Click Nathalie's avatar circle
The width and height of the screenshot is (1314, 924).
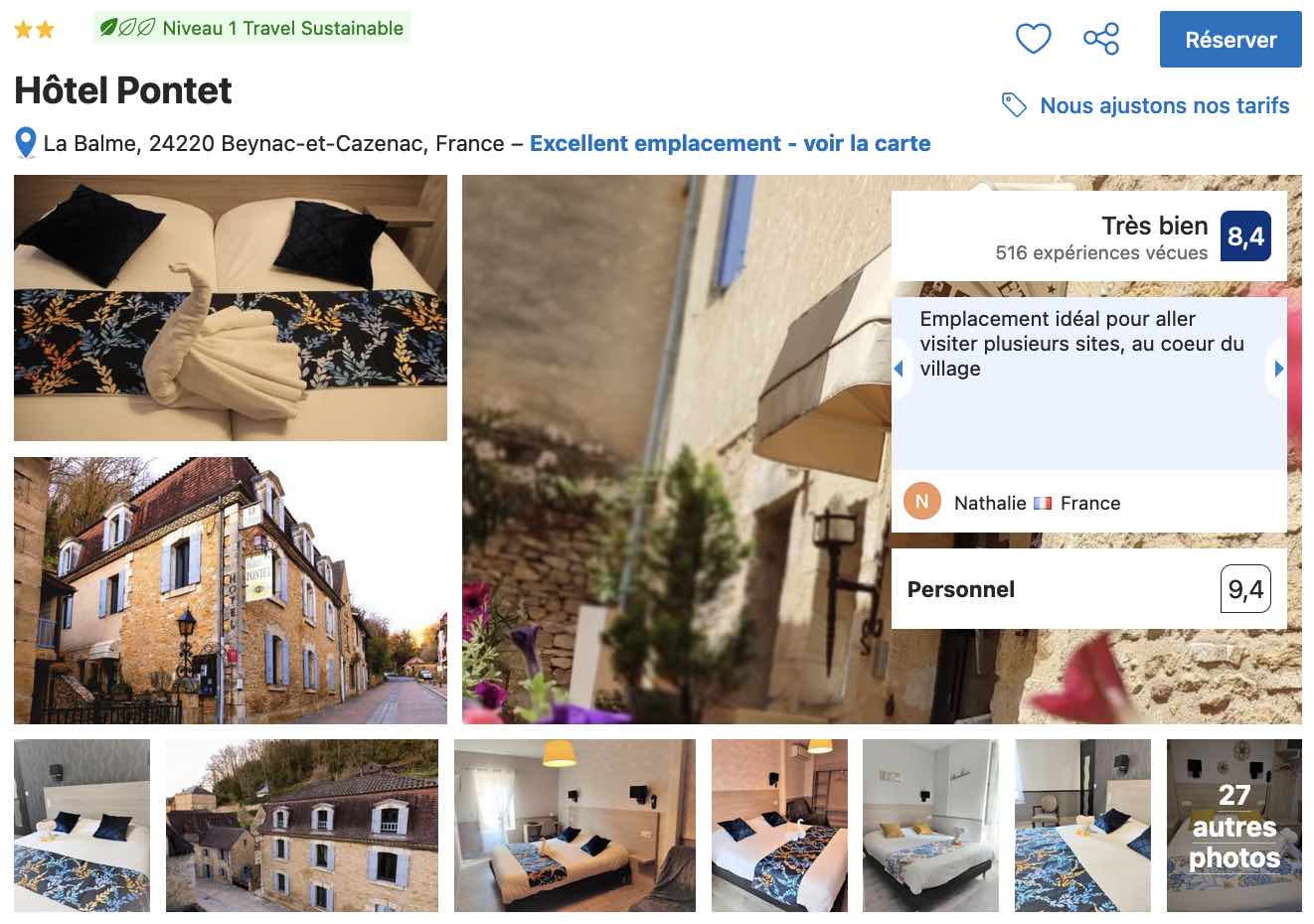pyautogui.click(x=922, y=502)
